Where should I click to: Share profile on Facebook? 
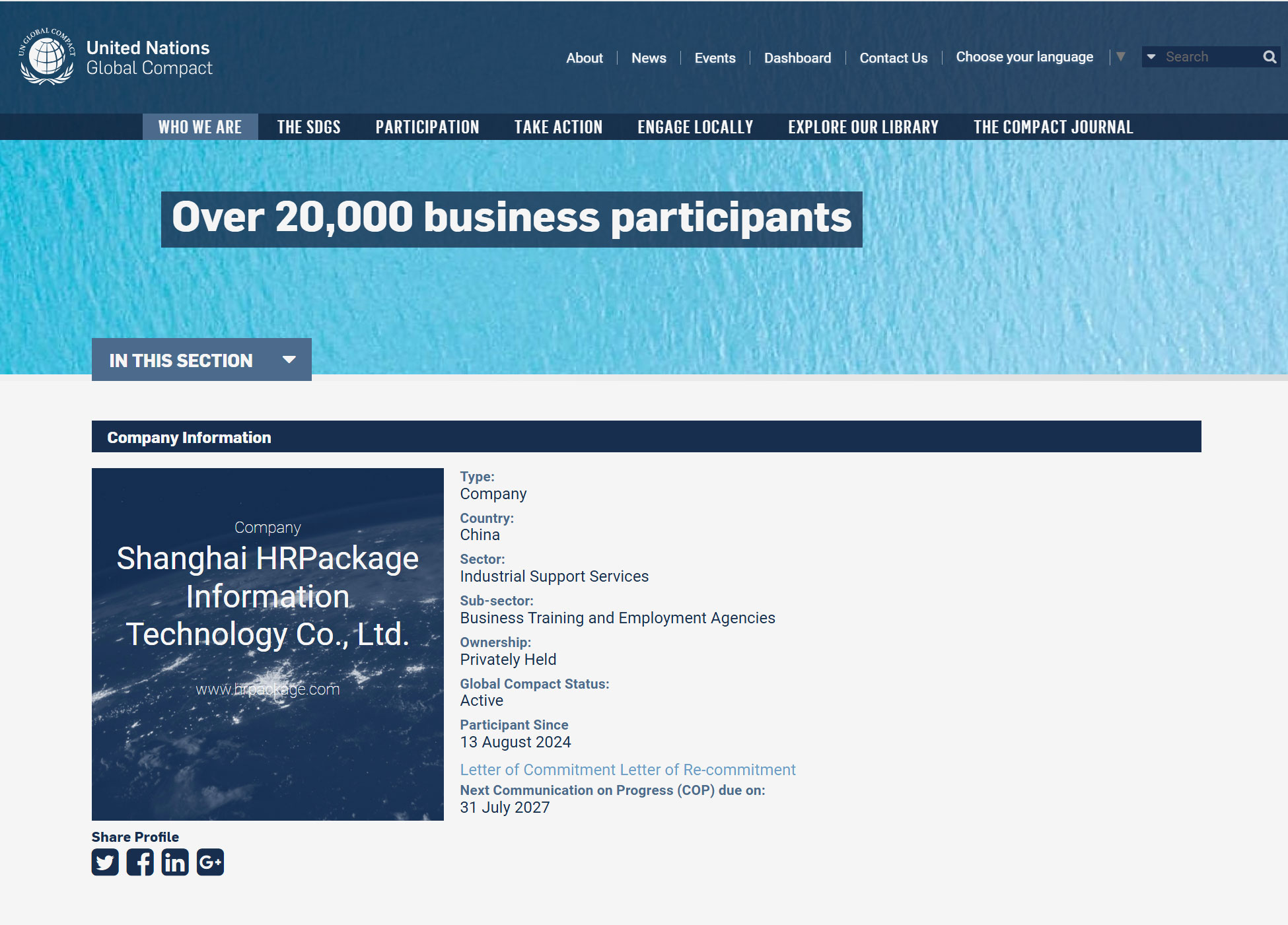pos(140,862)
